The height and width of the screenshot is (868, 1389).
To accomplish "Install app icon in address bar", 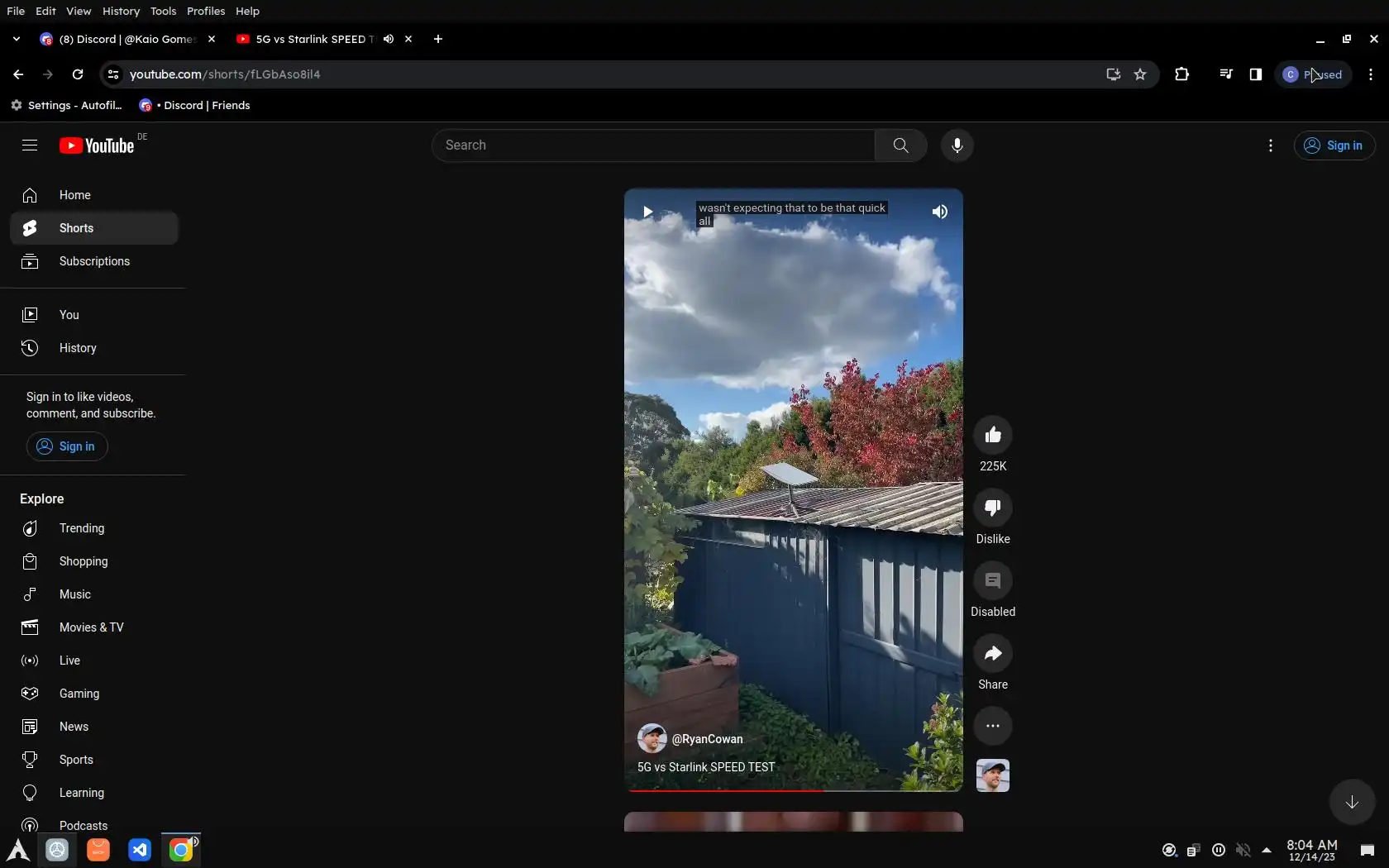I will pos(1113,74).
